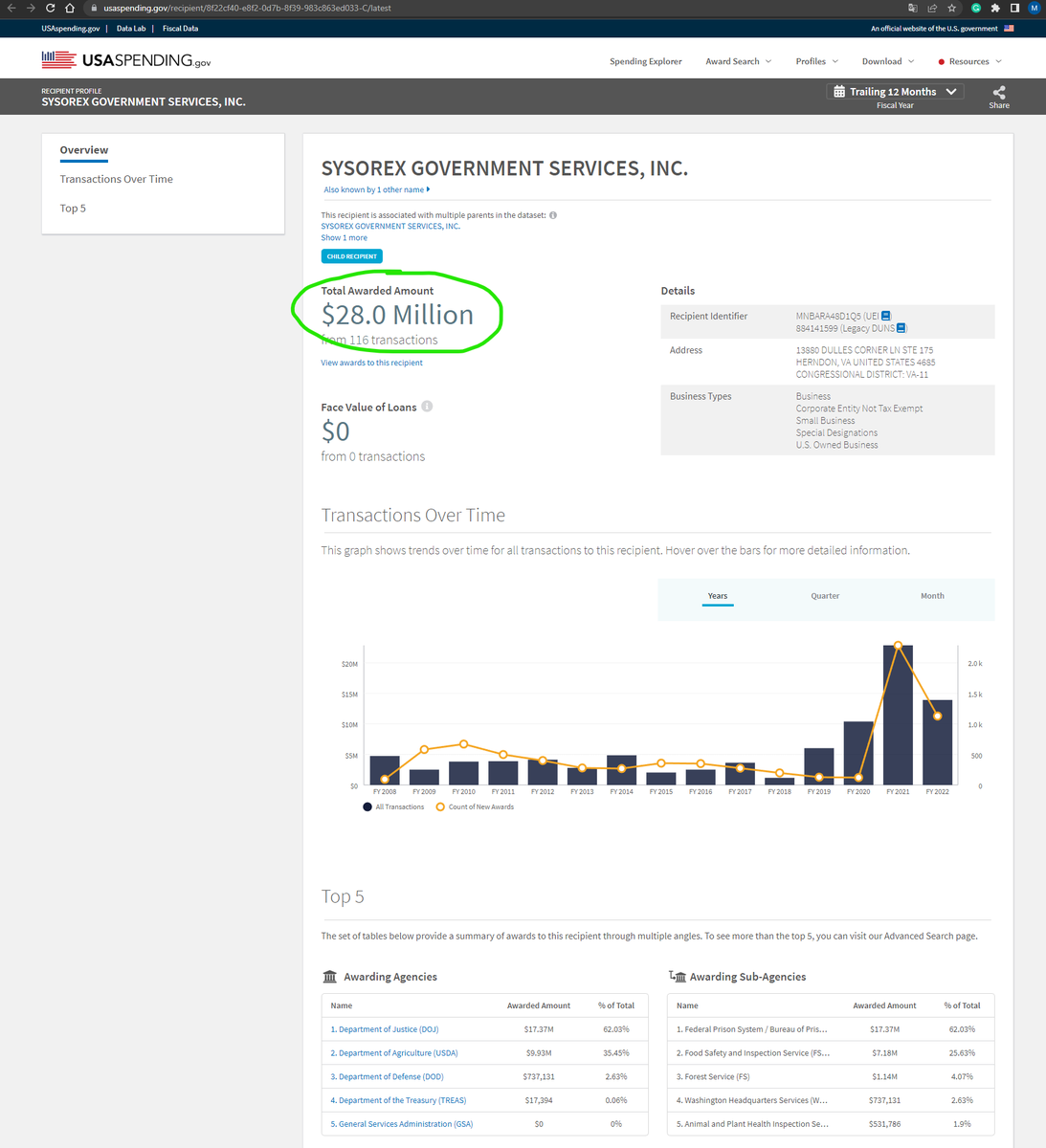Open the glossary icon next to UEI
1046x1148 pixels.
tap(886, 316)
